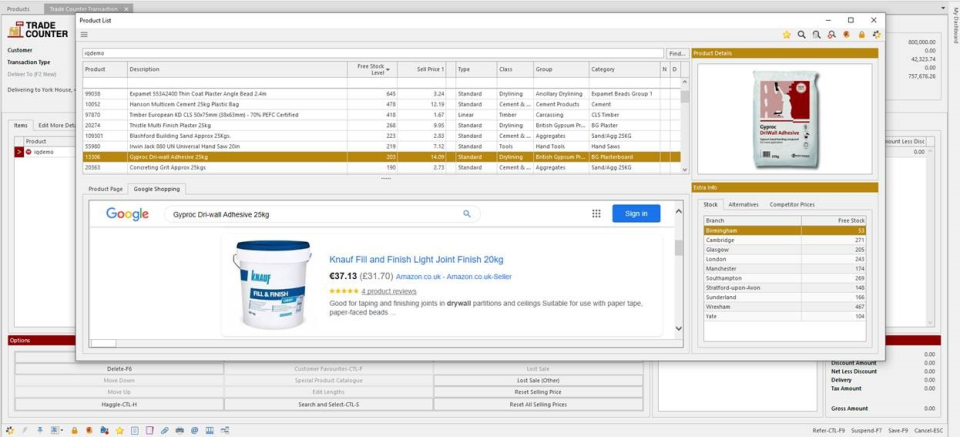Click the Save-F9 button
The height and width of the screenshot is (437, 960).
click(896, 430)
